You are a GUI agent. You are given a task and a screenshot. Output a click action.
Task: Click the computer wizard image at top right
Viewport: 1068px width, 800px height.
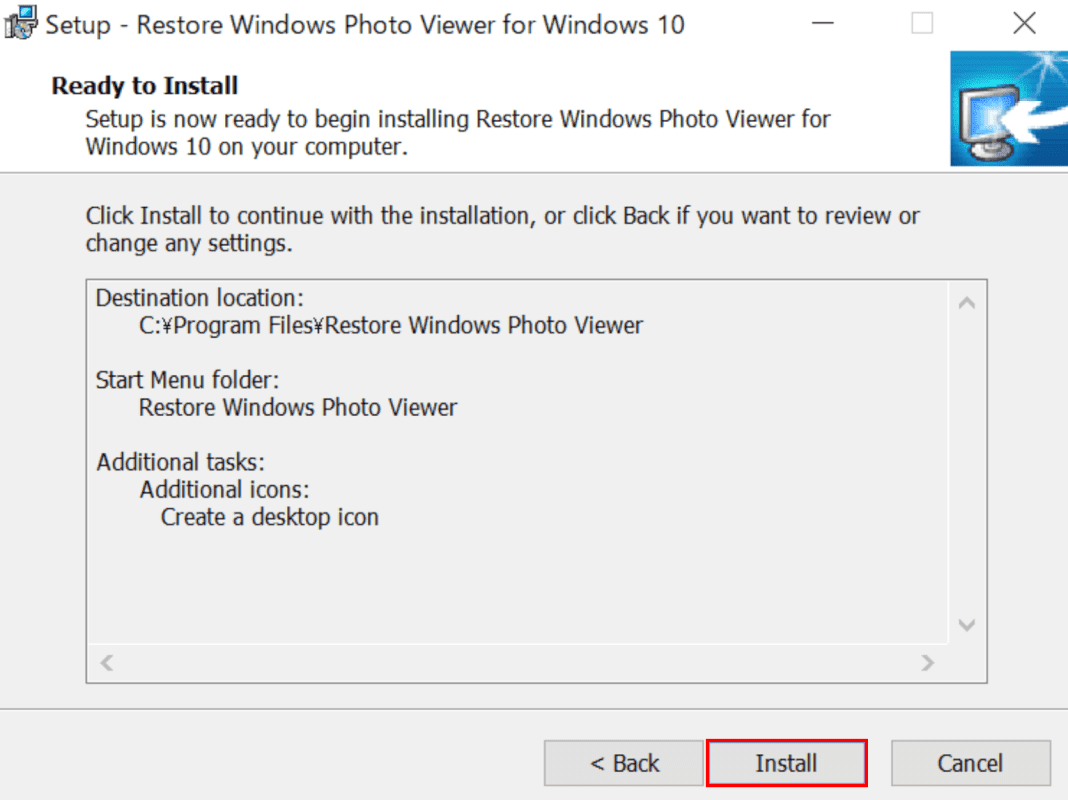[x=1009, y=108]
